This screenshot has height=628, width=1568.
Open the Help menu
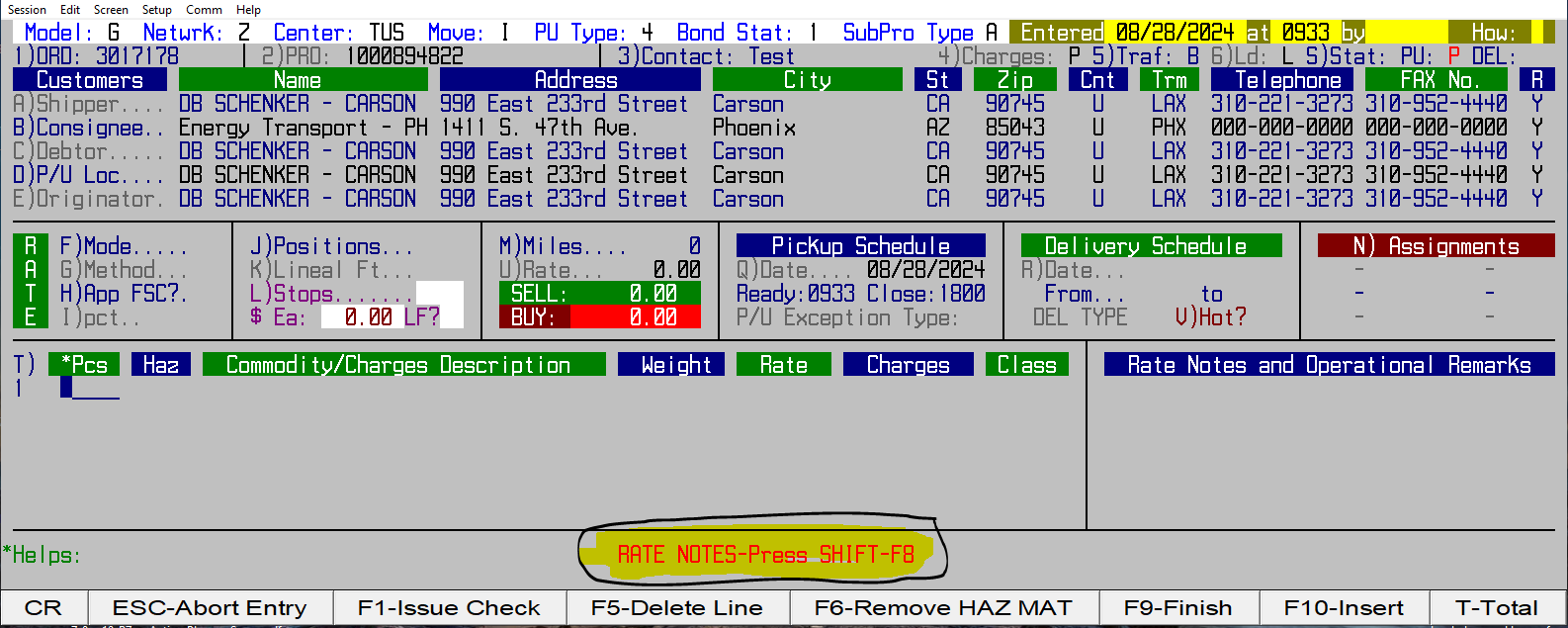pyautogui.click(x=248, y=10)
